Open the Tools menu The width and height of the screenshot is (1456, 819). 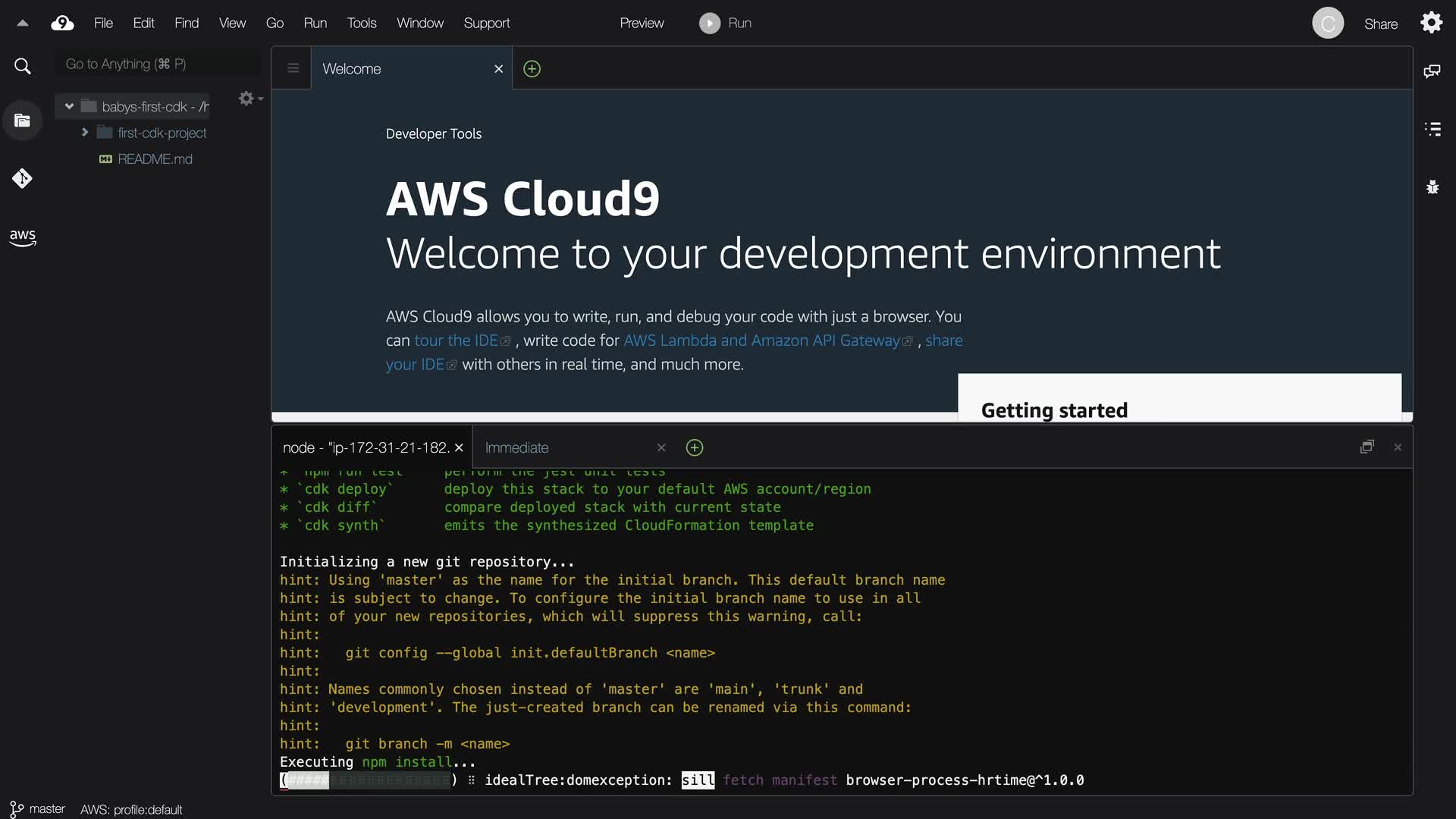[361, 24]
